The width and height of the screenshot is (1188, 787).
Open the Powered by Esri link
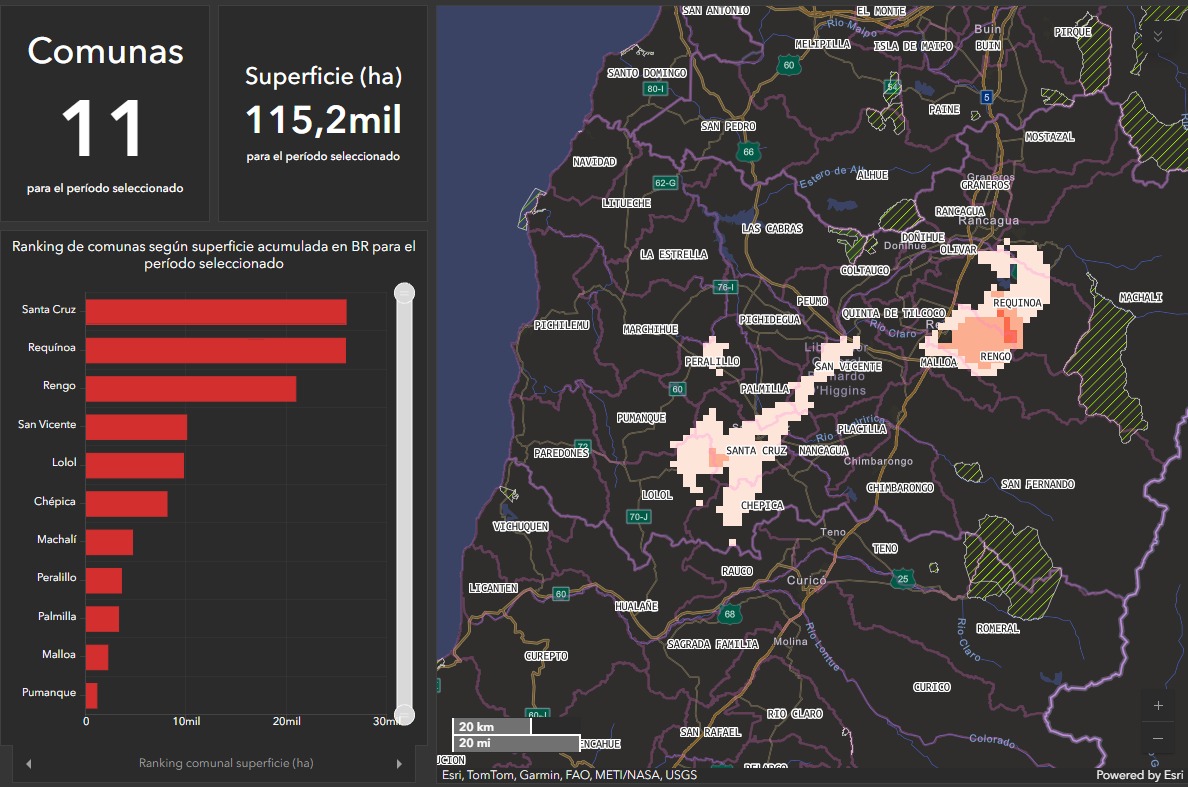(1139, 775)
